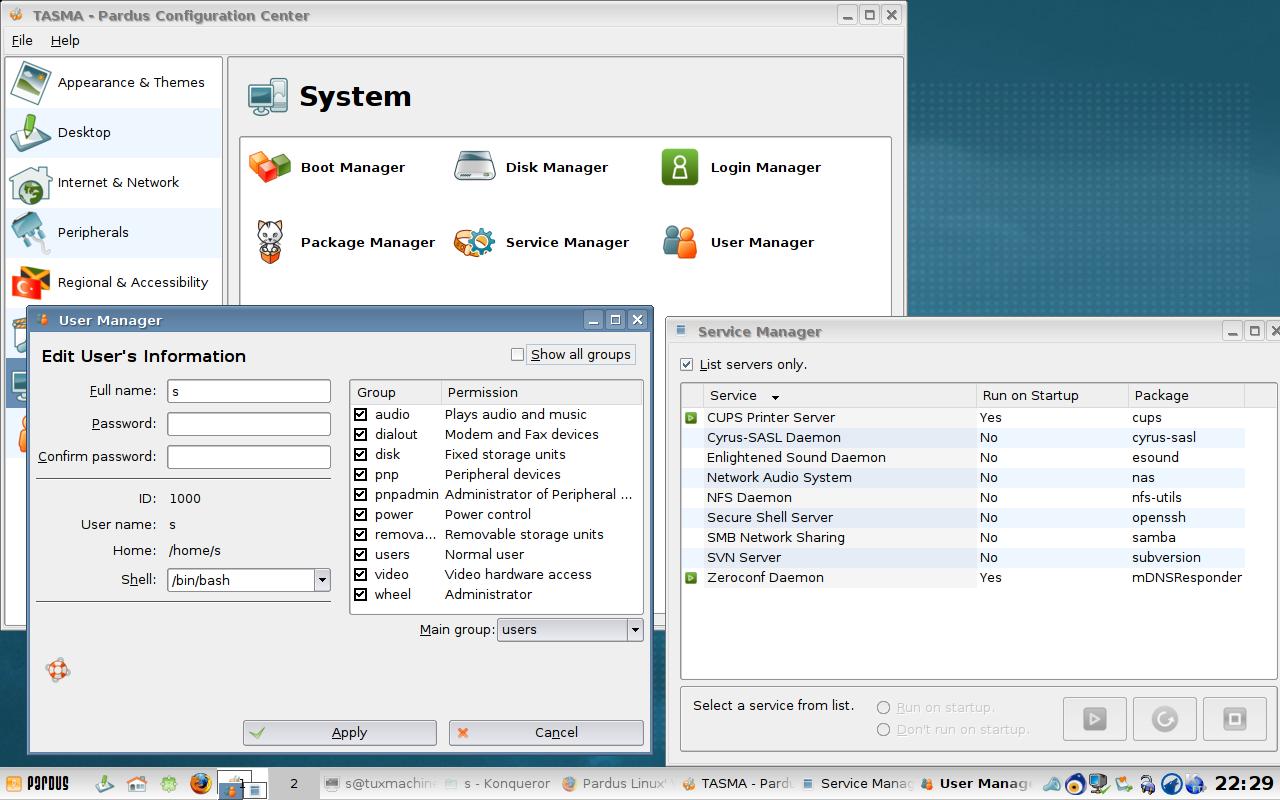Open Regional & Accessibility category

click(114, 282)
